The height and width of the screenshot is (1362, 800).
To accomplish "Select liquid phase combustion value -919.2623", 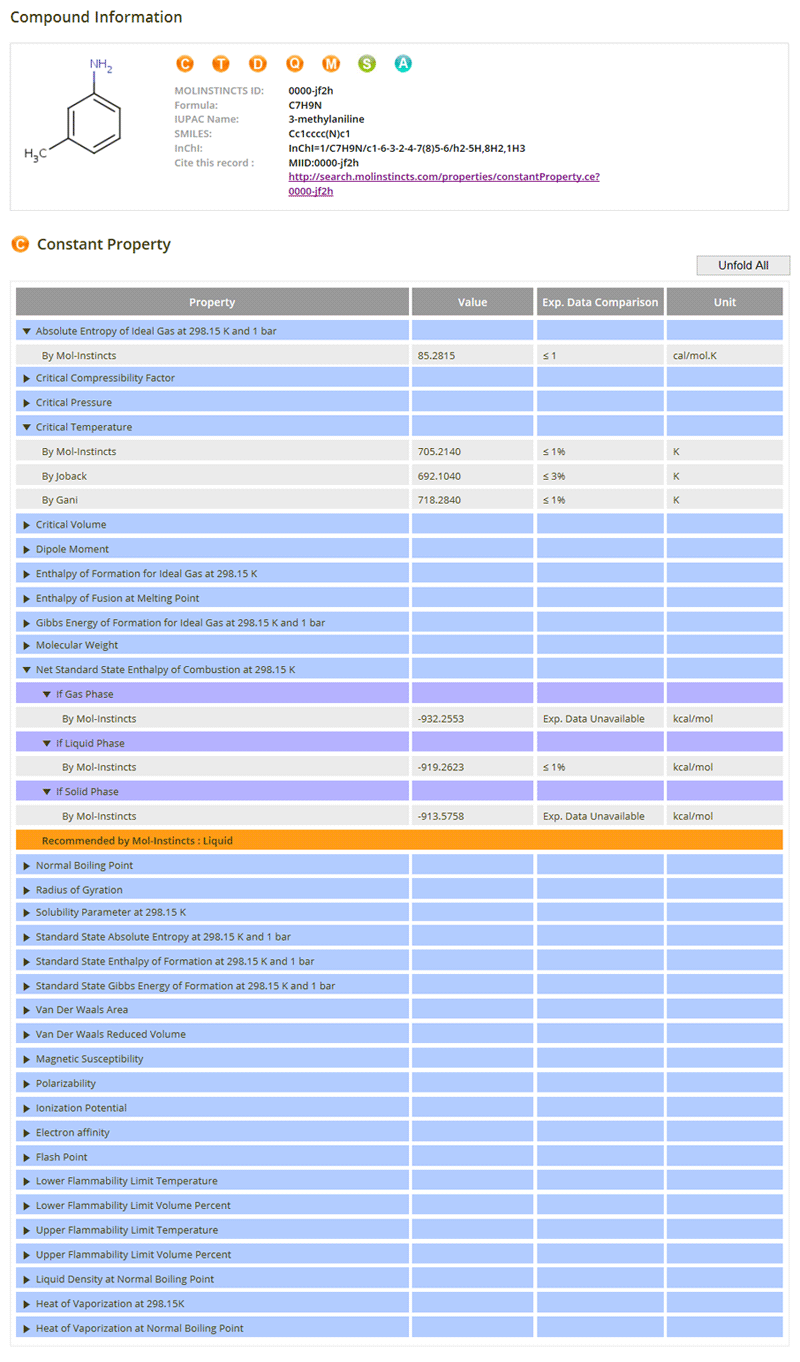I will click(x=442, y=767).
